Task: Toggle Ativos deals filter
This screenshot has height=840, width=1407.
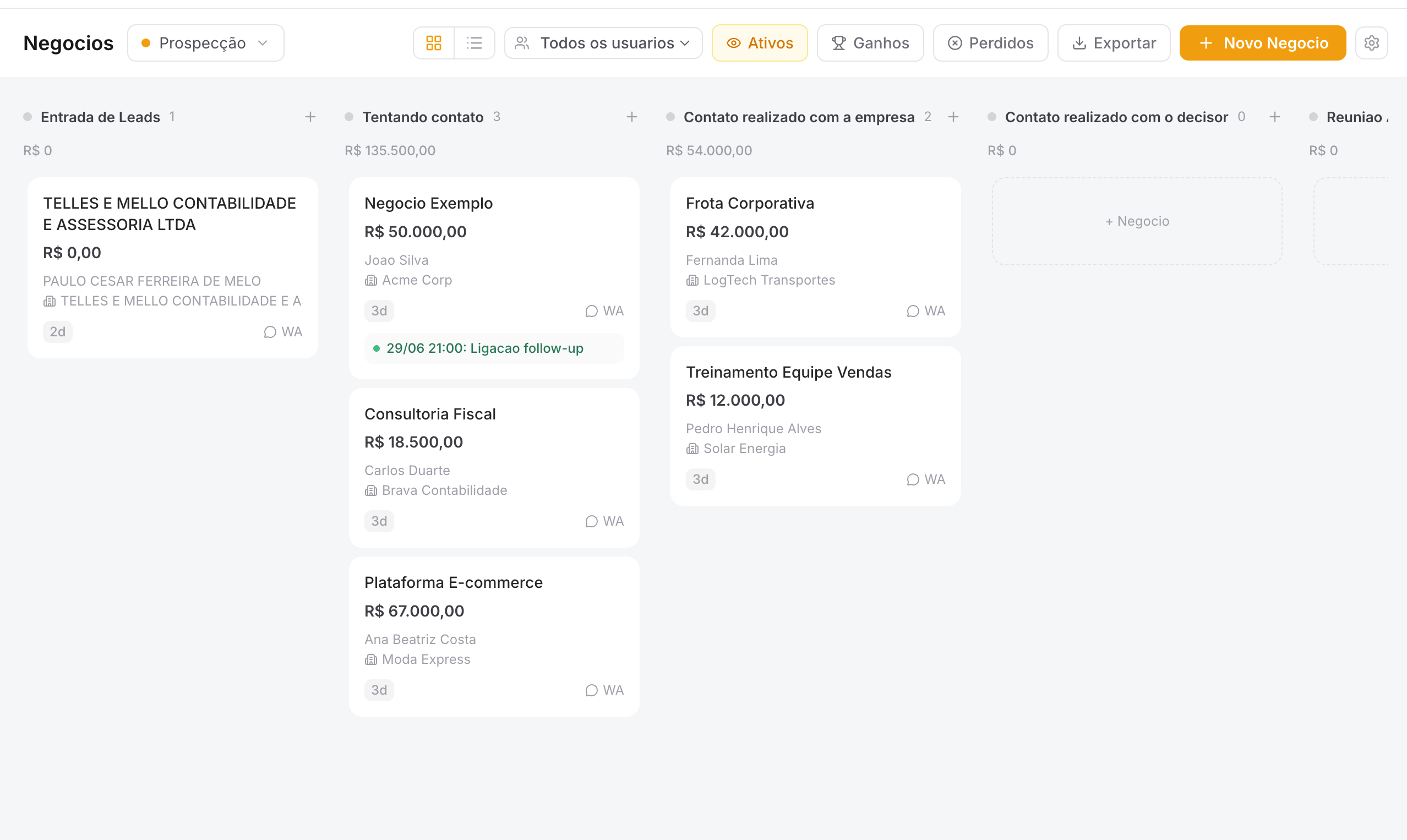Action: (x=760, y=43)
